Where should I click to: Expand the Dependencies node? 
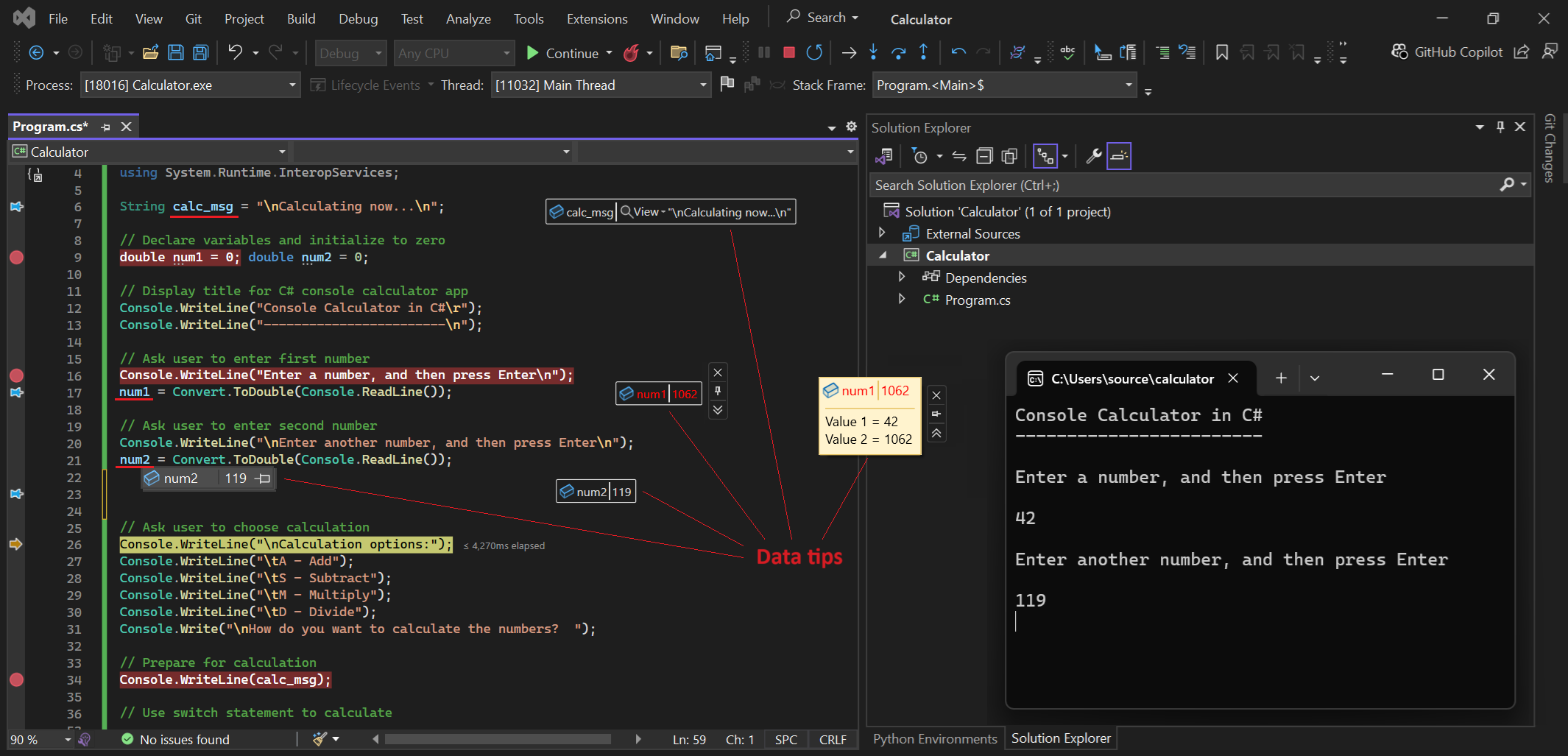(903, 277)
